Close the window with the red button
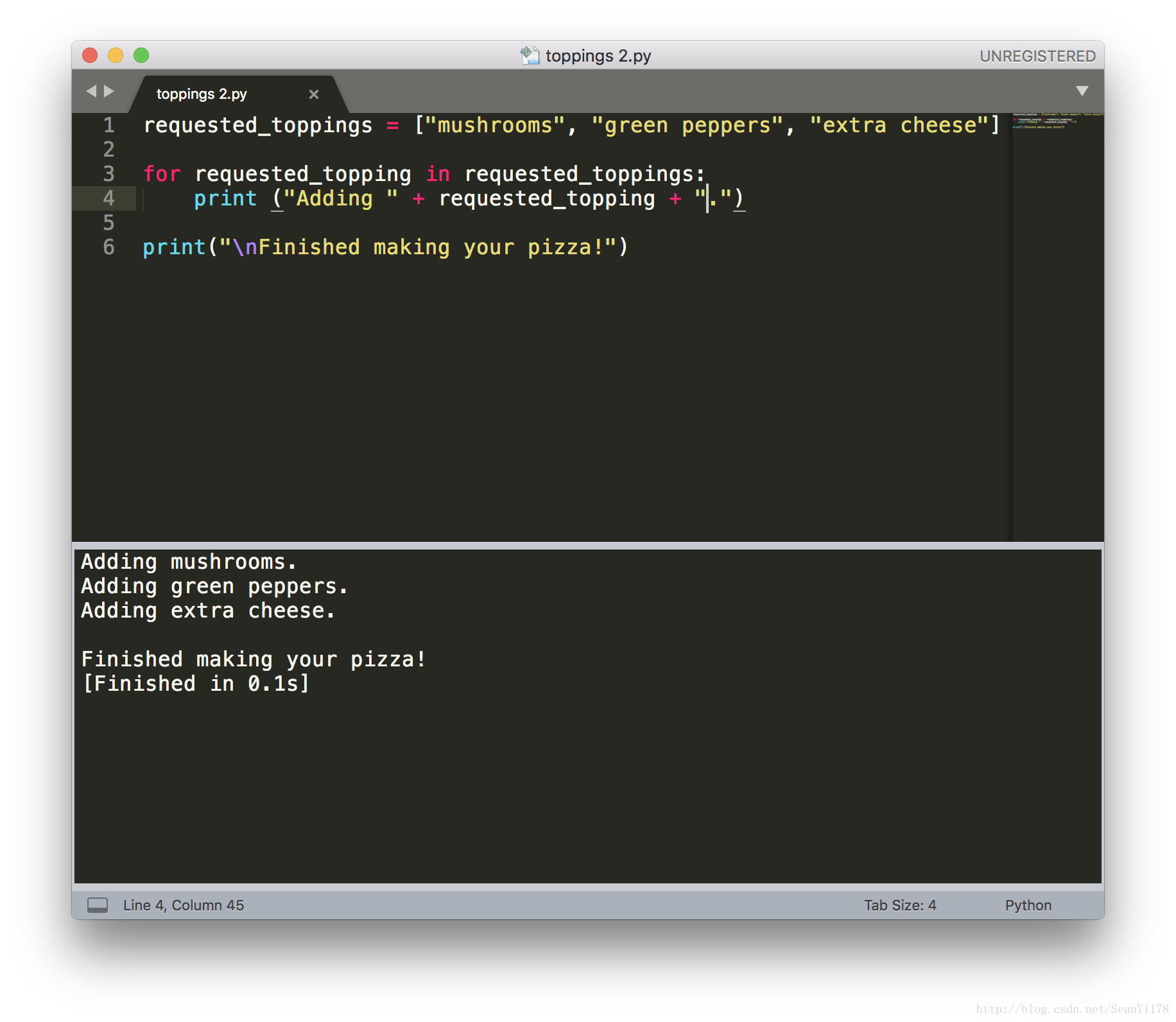The image size is (1176, 1022). [x=90, y=55]
